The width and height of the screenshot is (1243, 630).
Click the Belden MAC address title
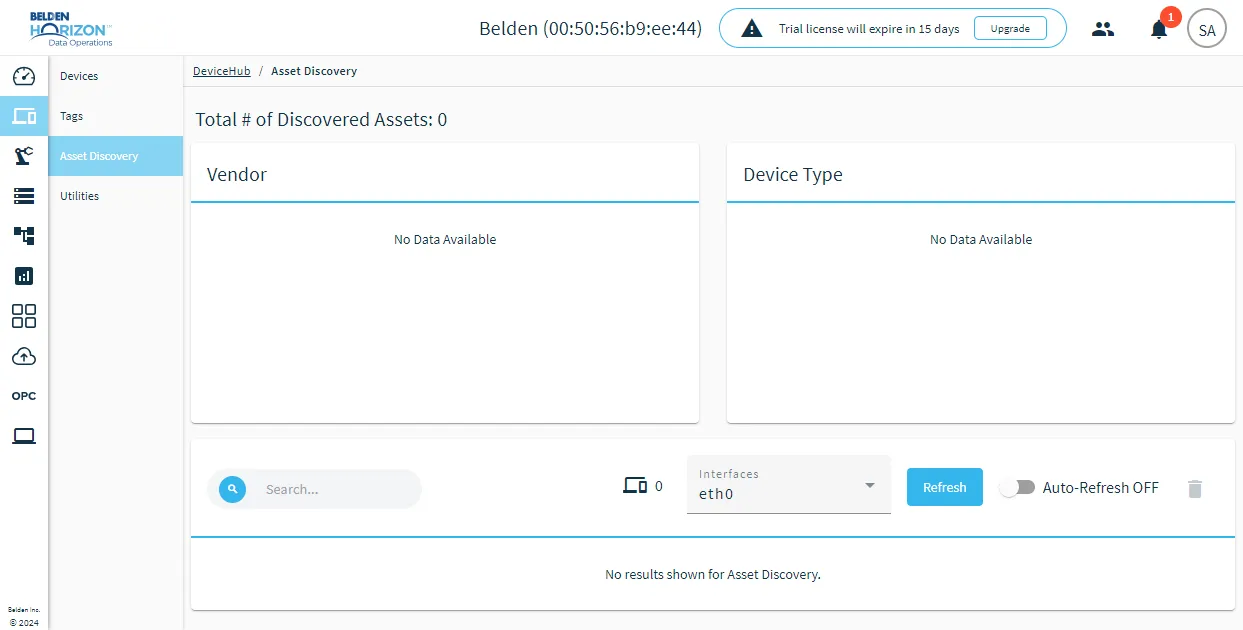point(591,28)
